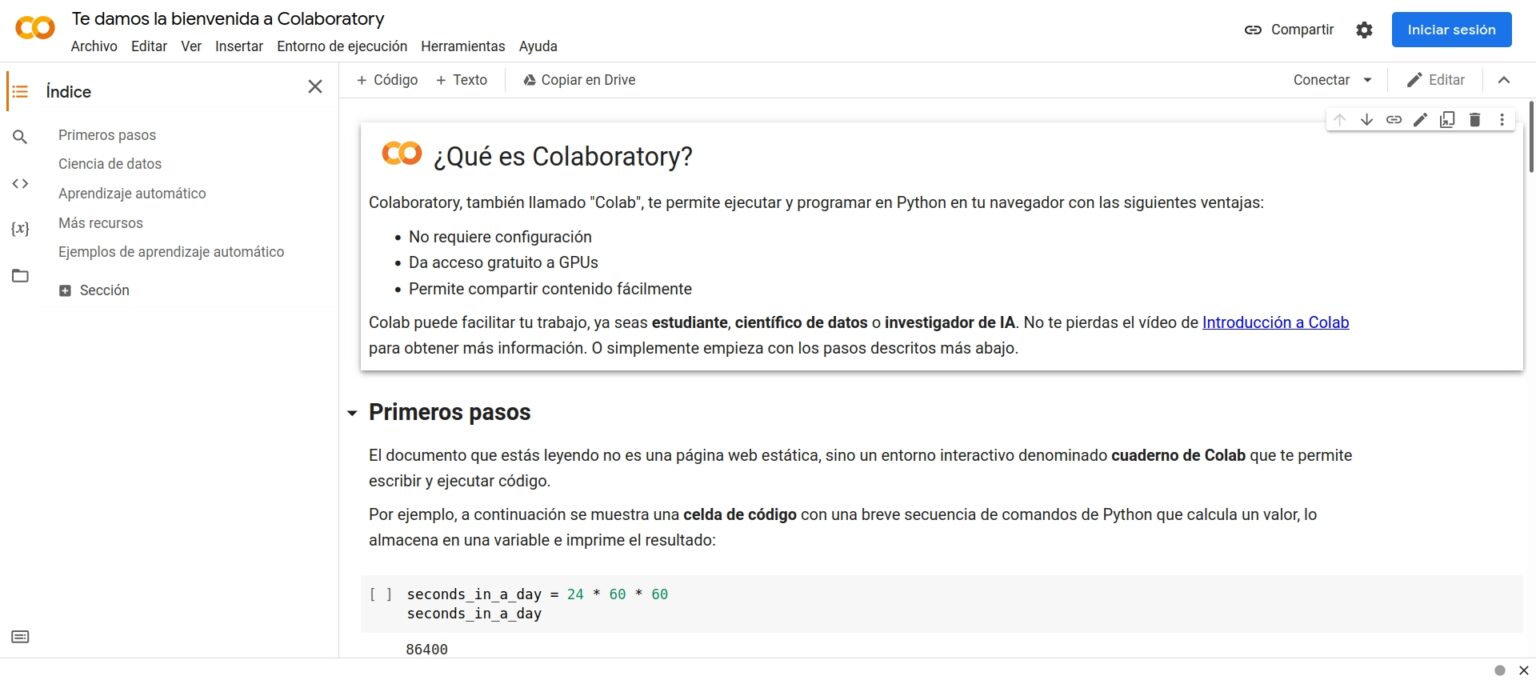Open the code snippets panel

[x=20, y=183]
